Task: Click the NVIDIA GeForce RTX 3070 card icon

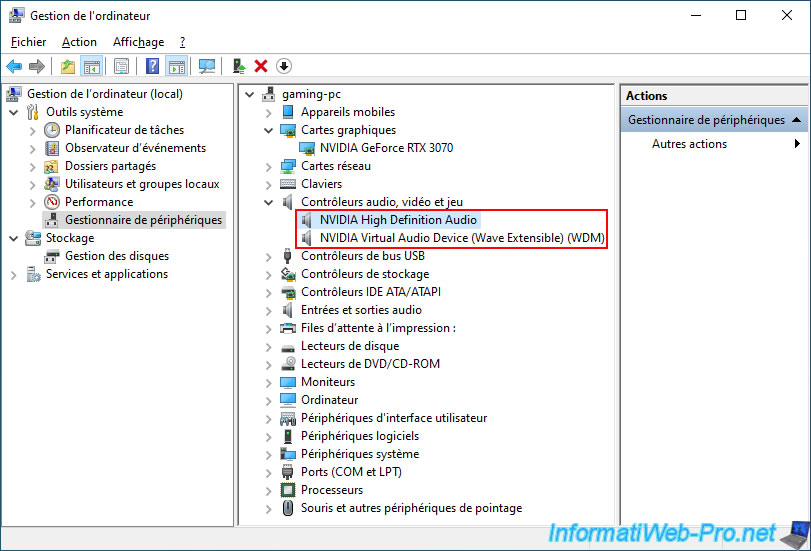Action: (307, 148)
